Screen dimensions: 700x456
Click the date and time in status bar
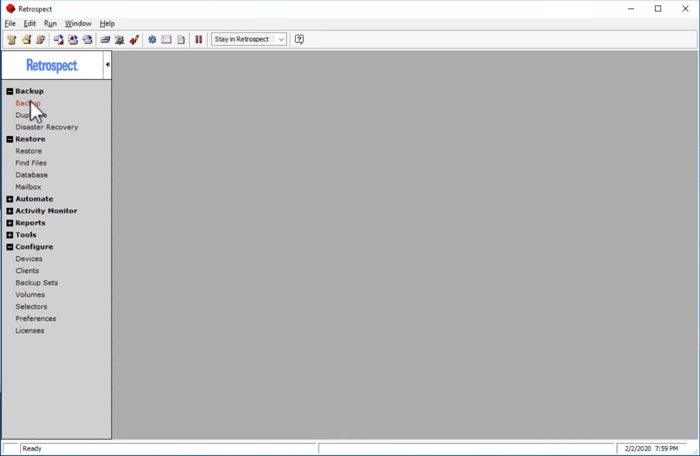651,448
